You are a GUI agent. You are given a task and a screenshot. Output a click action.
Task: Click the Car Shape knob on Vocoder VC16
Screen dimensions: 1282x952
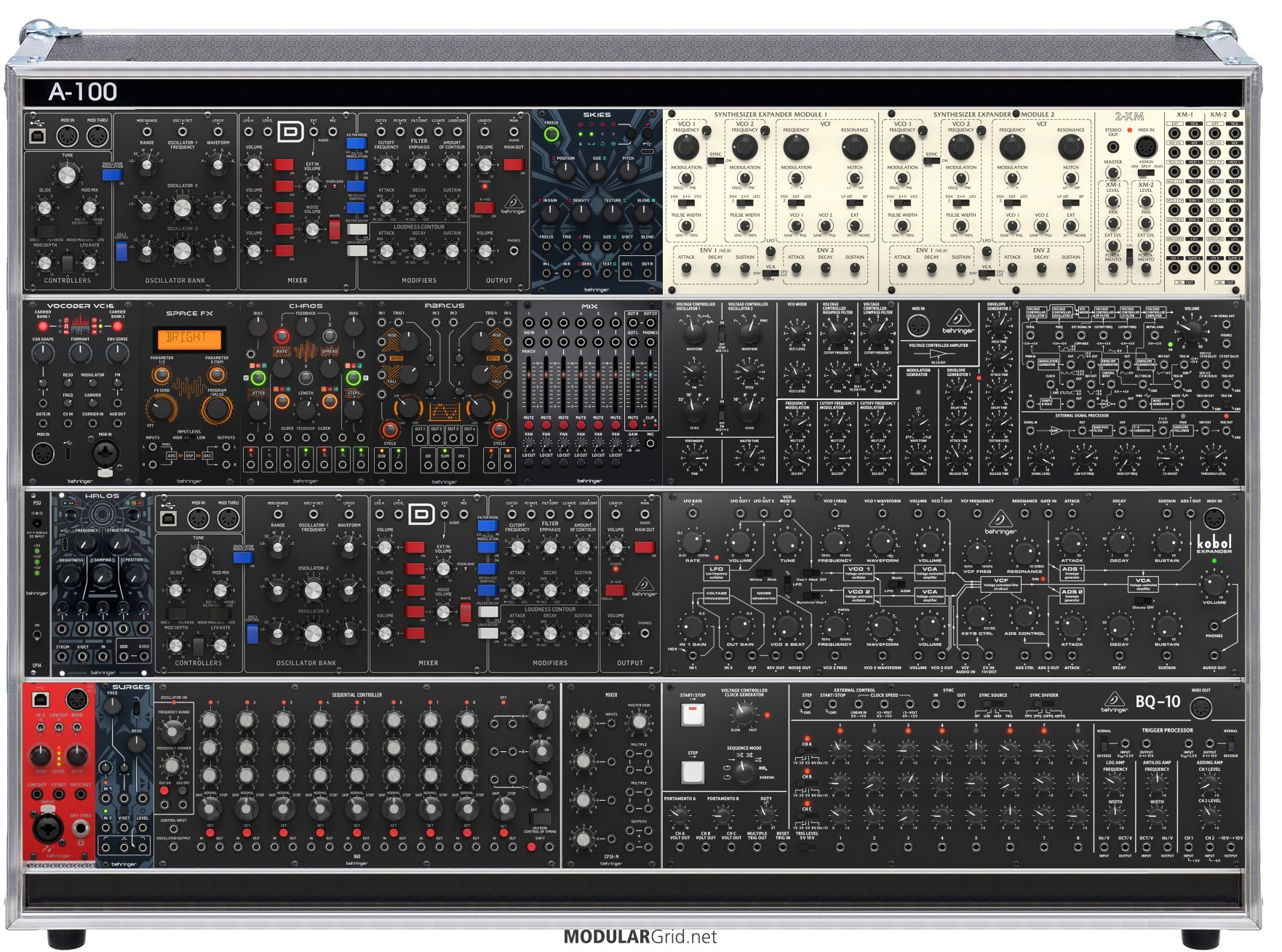[x=43, y=354]
